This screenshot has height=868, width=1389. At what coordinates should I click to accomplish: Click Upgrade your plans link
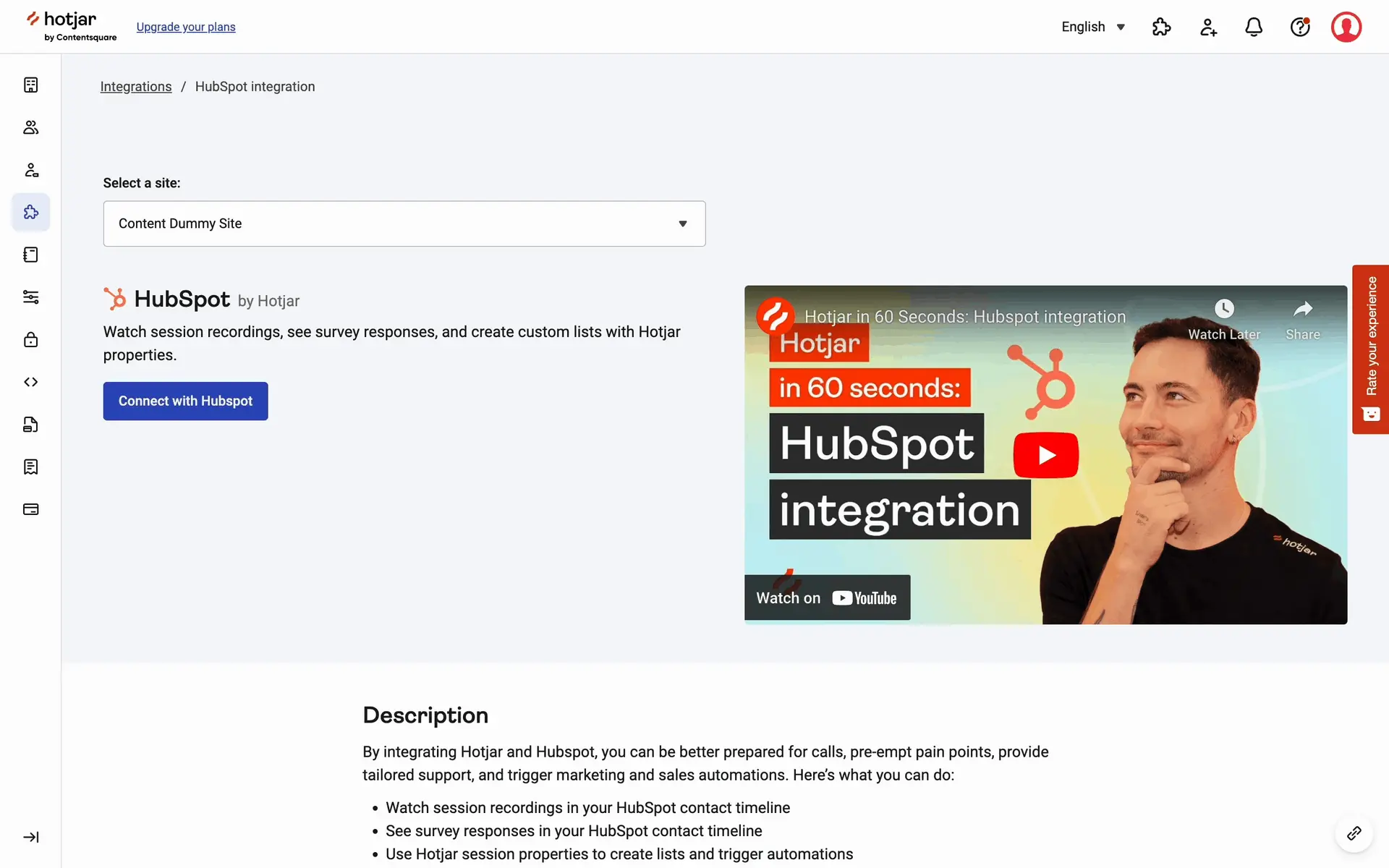click(186, 27)
